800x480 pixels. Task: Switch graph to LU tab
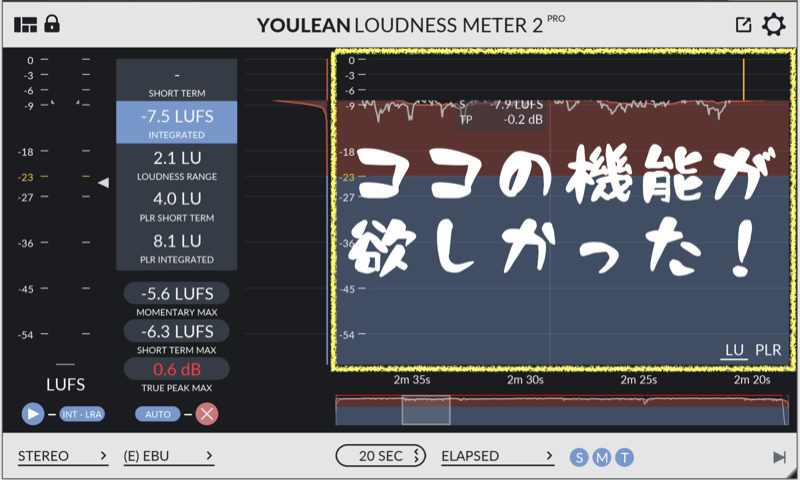click(734, 350)
